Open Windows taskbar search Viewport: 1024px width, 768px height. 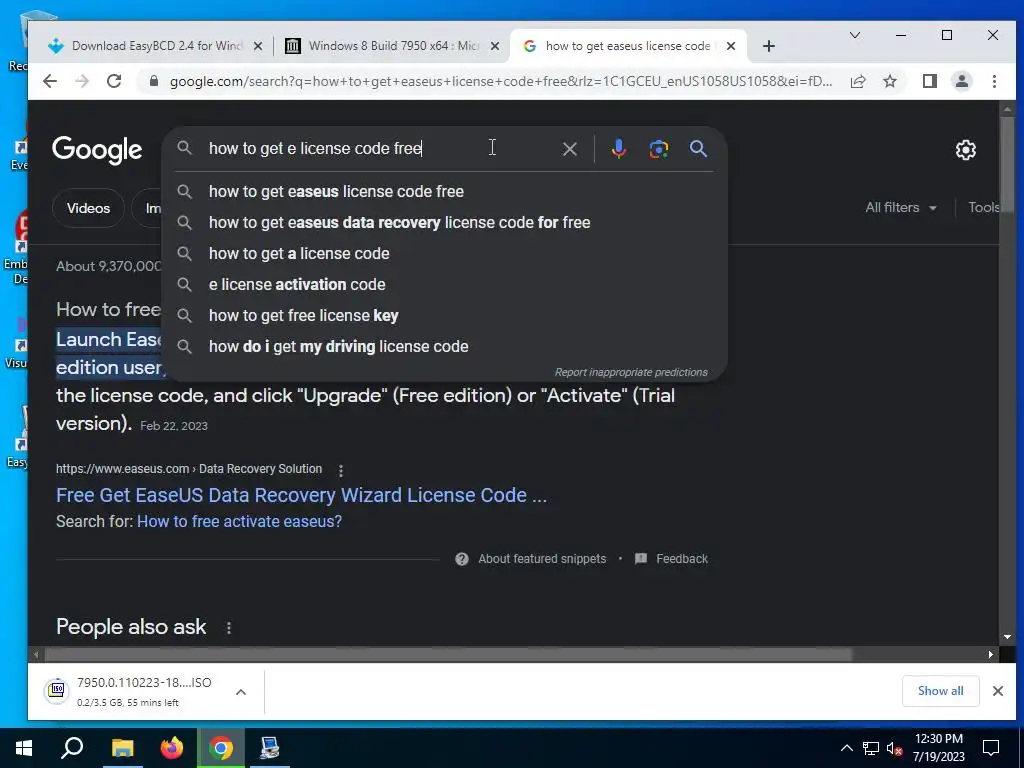point(72,748)
